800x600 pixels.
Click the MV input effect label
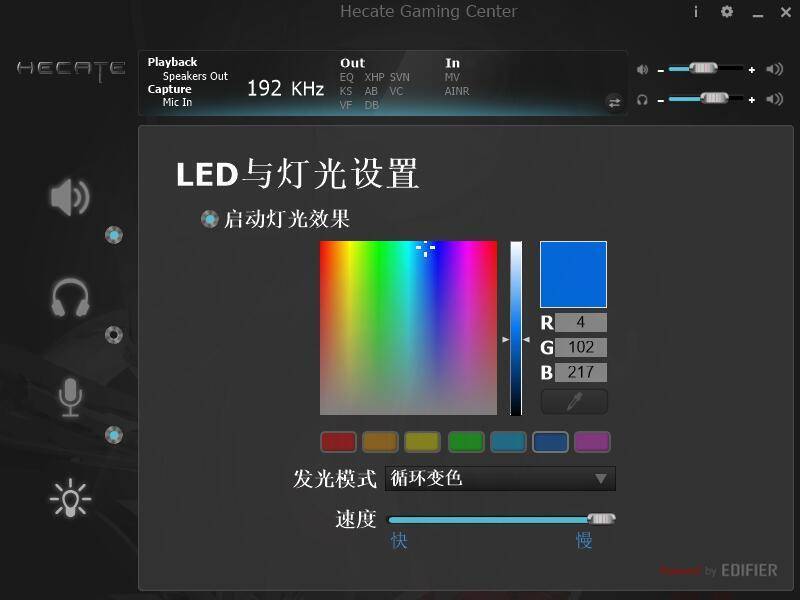tap(452, 78)
